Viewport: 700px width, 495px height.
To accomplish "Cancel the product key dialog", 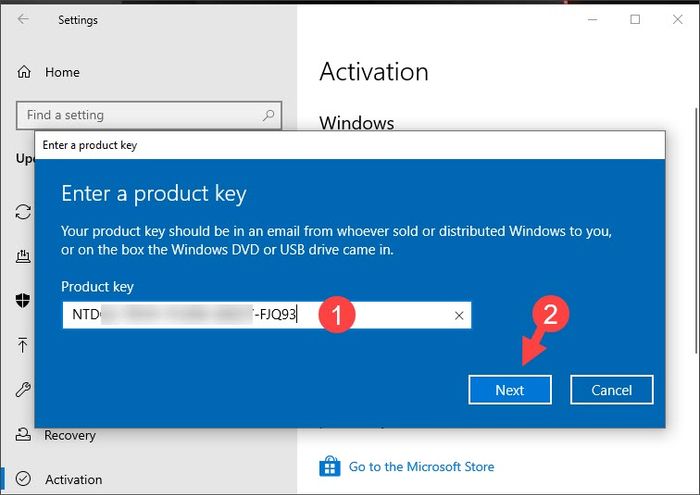I will [x=611, y=390].
